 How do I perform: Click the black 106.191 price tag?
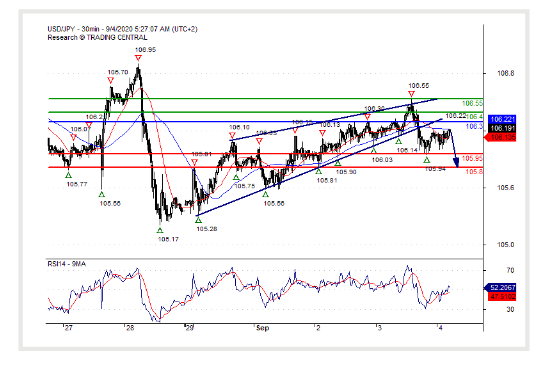pyautogui.click(x=502, y=128)
